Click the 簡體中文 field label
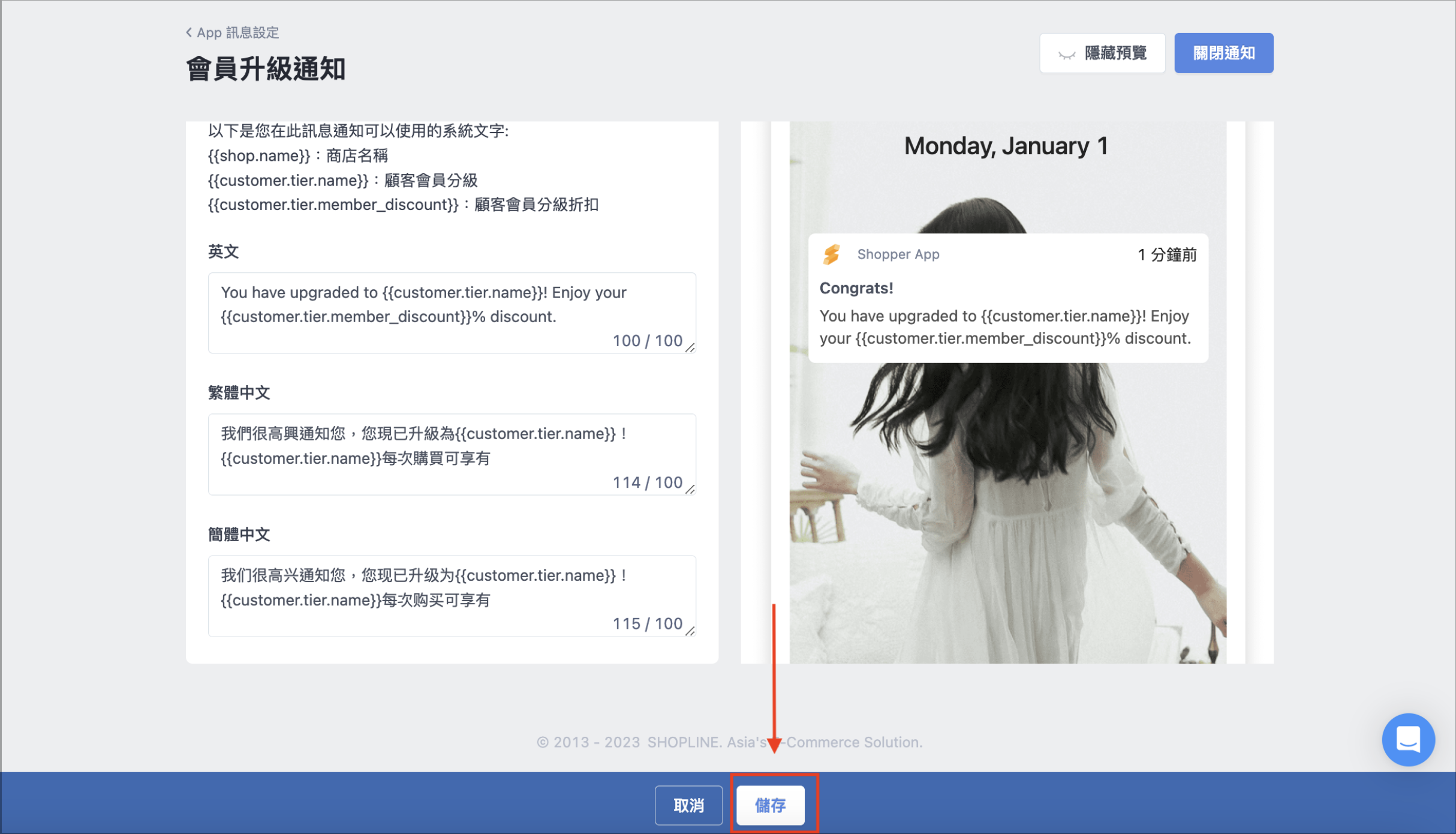This screenshot has width=1456, height=834. point(239,535)
